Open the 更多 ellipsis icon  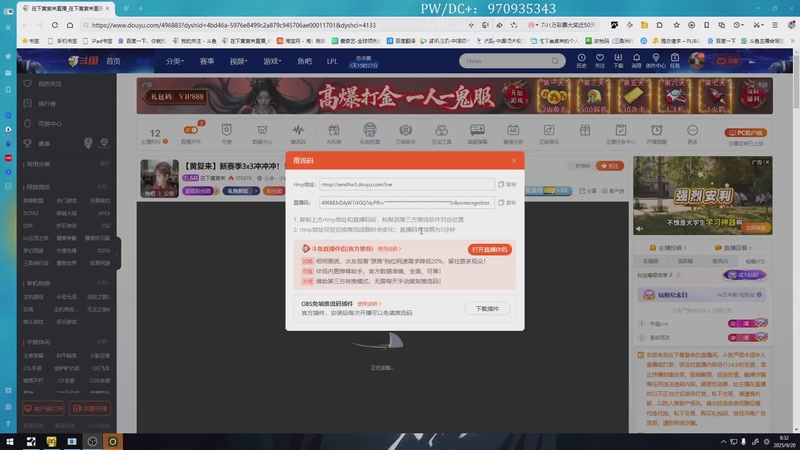click(x=692, y=134)
